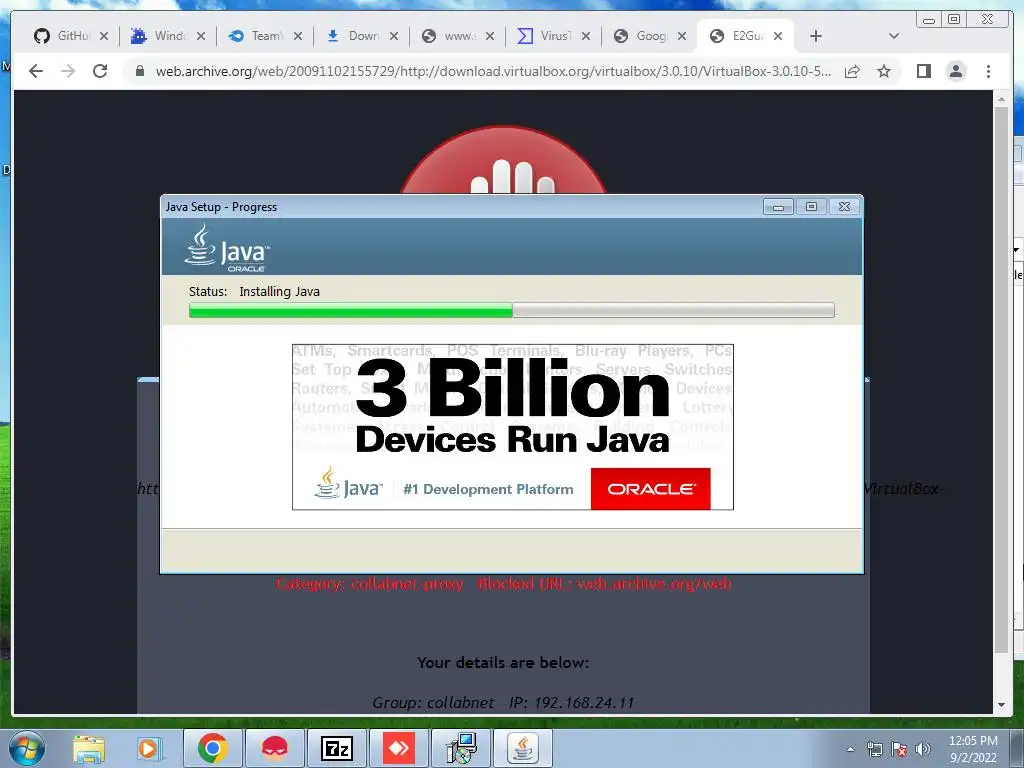Screen dimensions: 1024x768
Task: Close the Download tab
Action: tap(394, 37)
